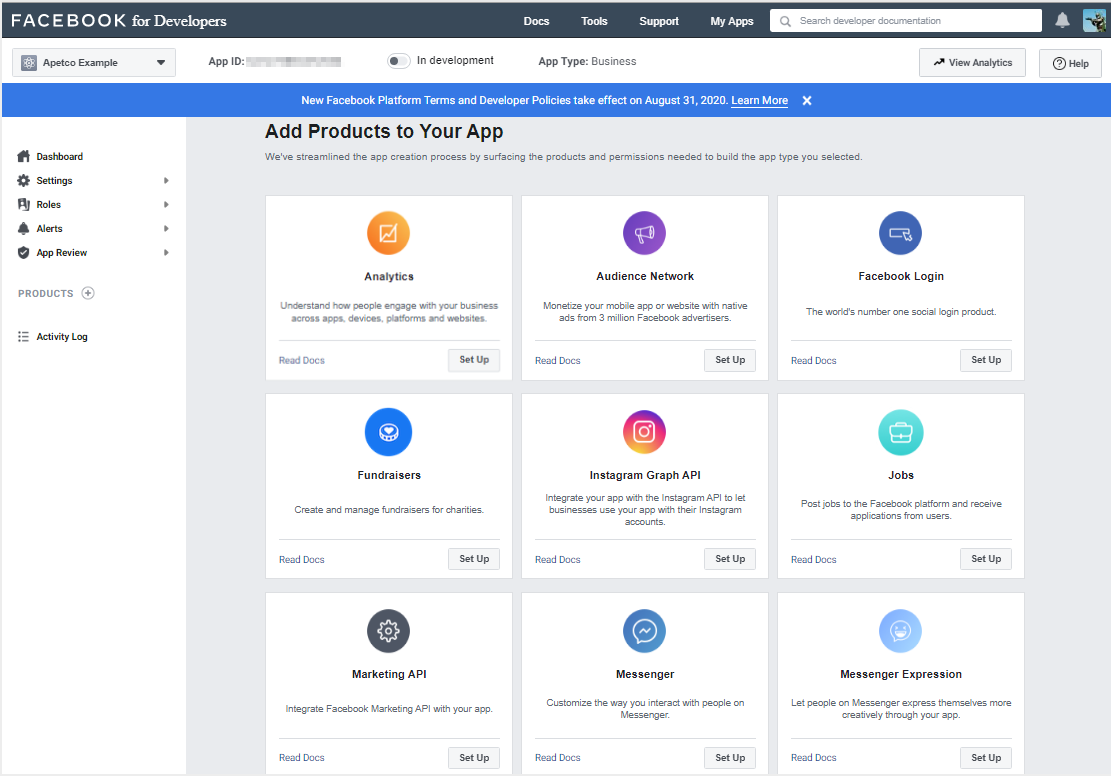Click the Alerts bell sidebar icon
1111x776 pixels.
pyautogui.click(x=23, y=229)
